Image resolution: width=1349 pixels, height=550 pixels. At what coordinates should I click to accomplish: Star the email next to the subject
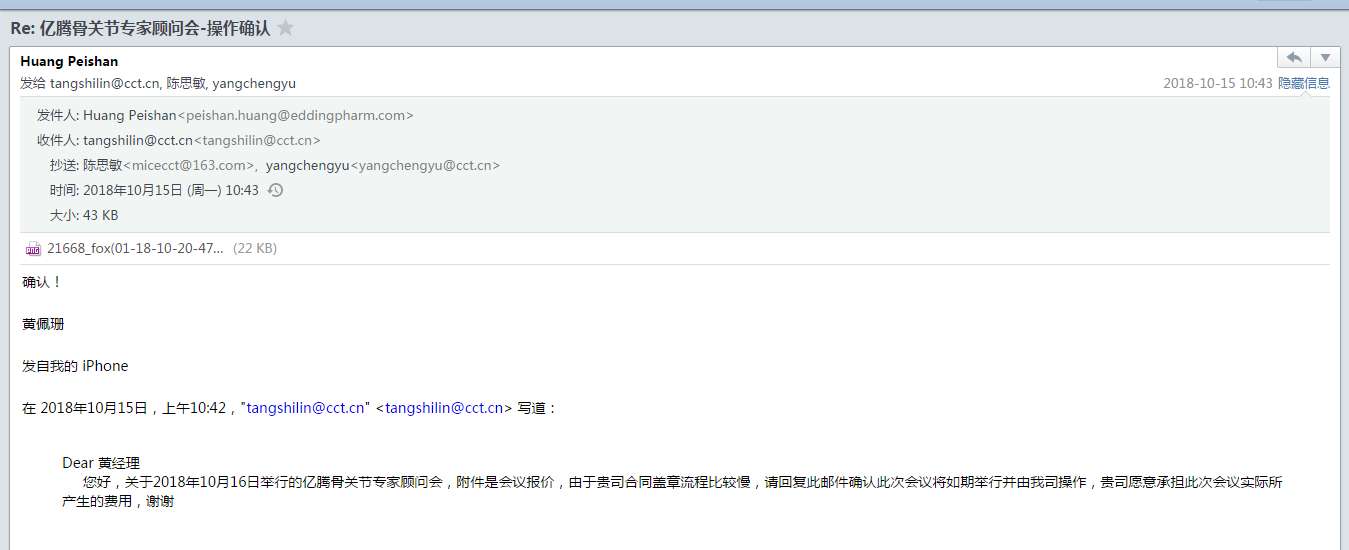(x=286, y=28)
